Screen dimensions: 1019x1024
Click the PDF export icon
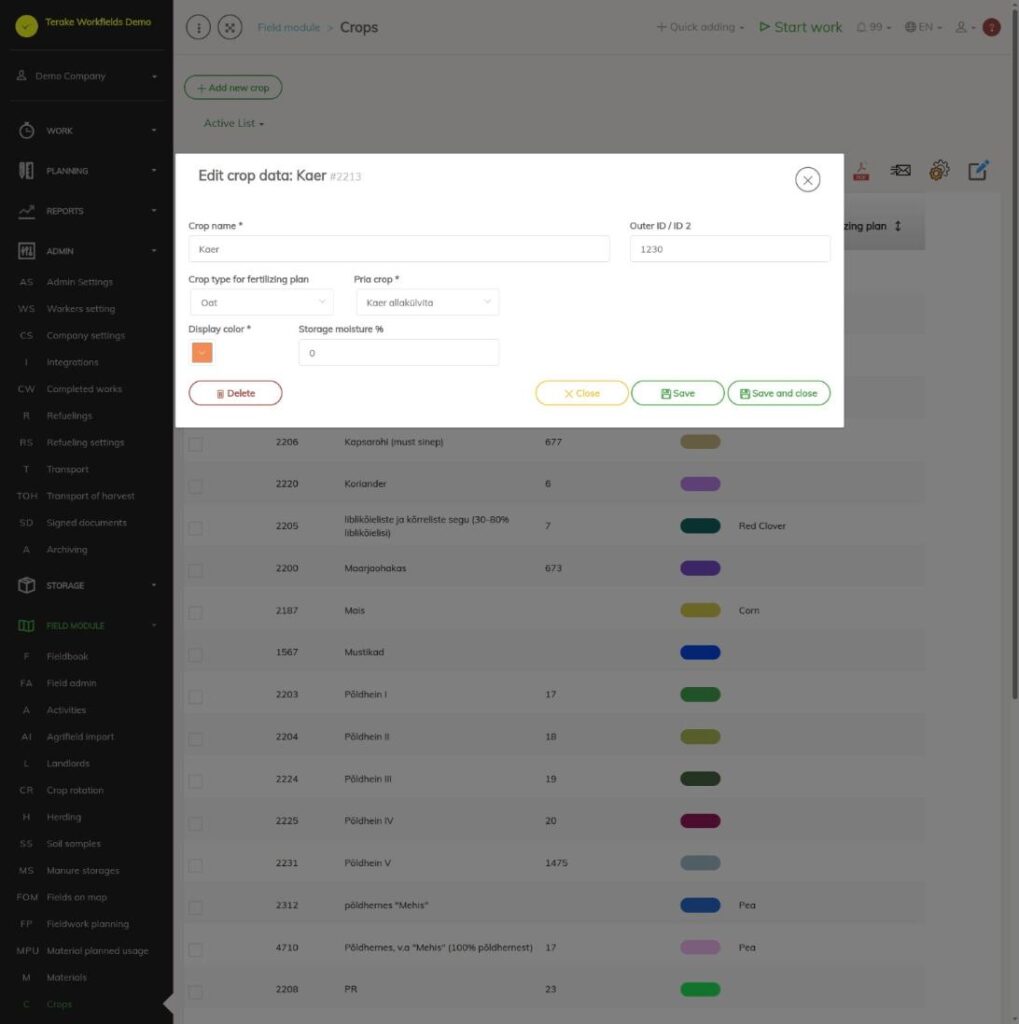coord(861,171)
